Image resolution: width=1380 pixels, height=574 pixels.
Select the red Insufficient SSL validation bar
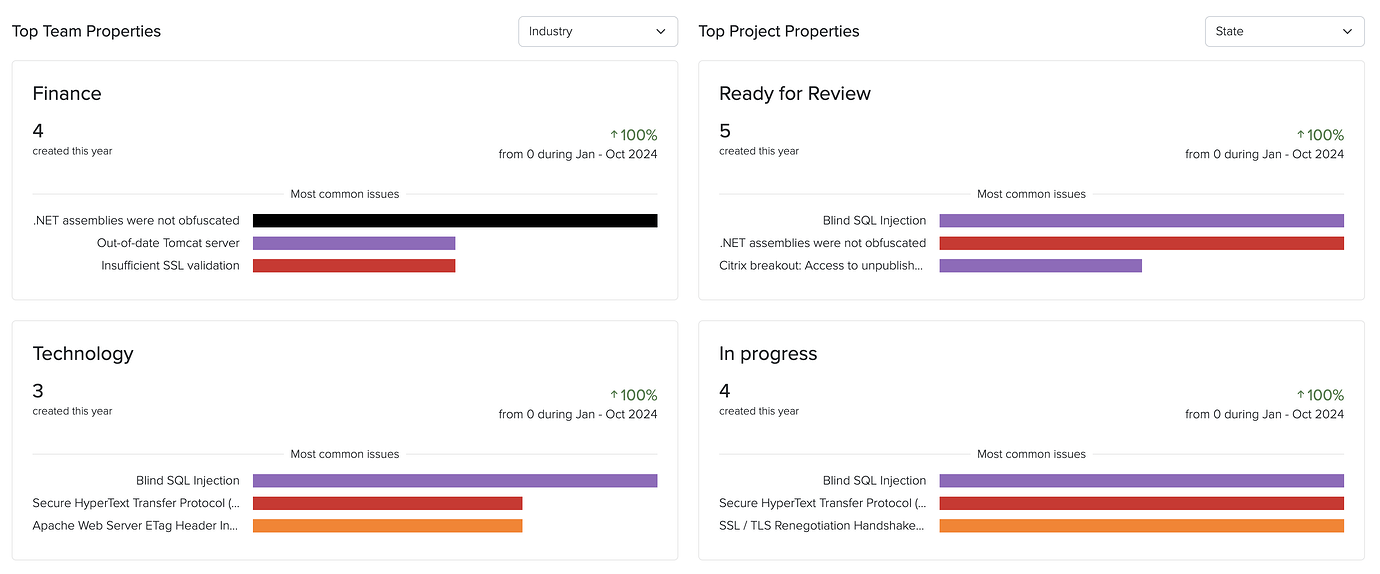point(354,266)
